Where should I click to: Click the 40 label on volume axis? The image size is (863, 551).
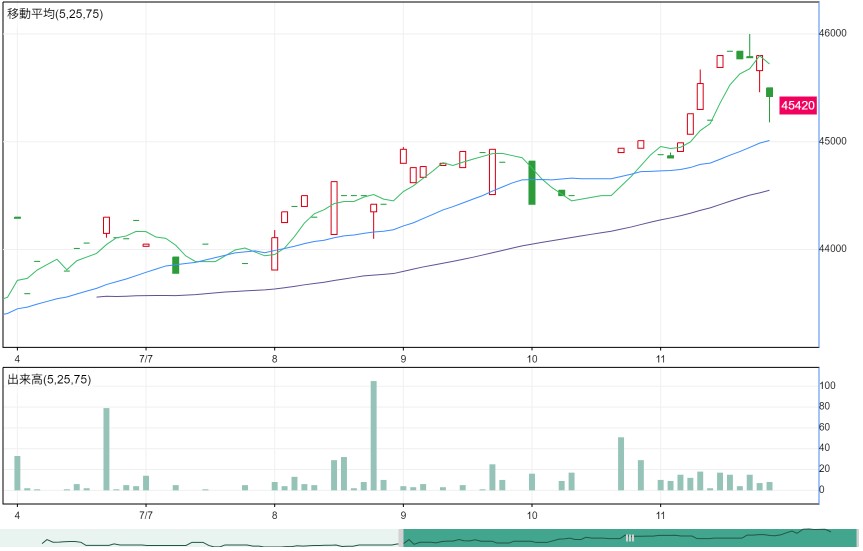coord(824,448)
